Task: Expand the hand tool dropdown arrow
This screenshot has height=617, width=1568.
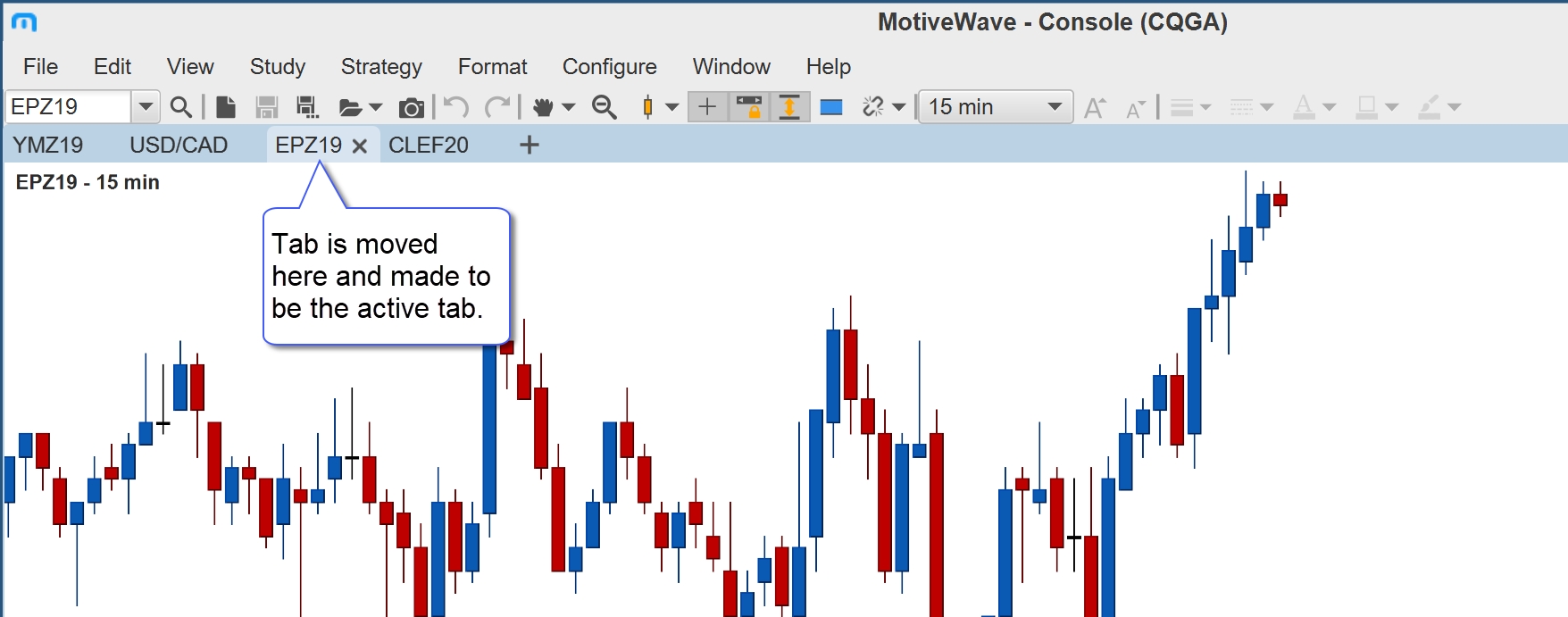Action: click(x=569, y=108)
